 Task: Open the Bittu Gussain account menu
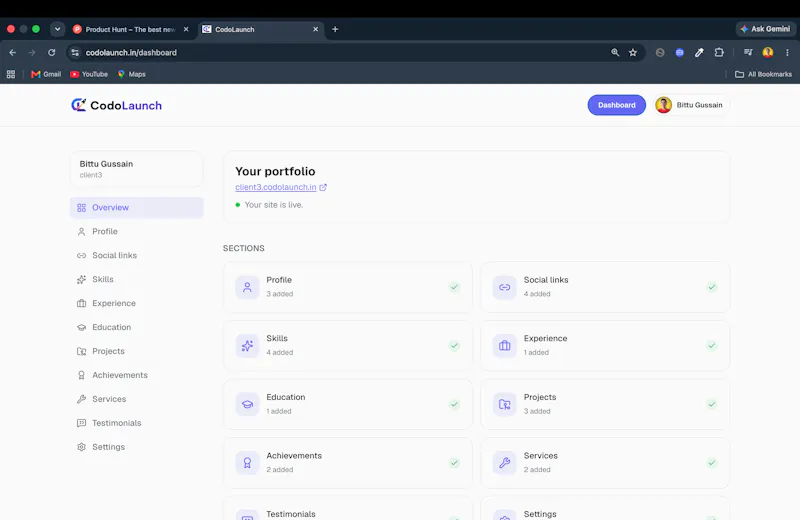tap(691, 105)
